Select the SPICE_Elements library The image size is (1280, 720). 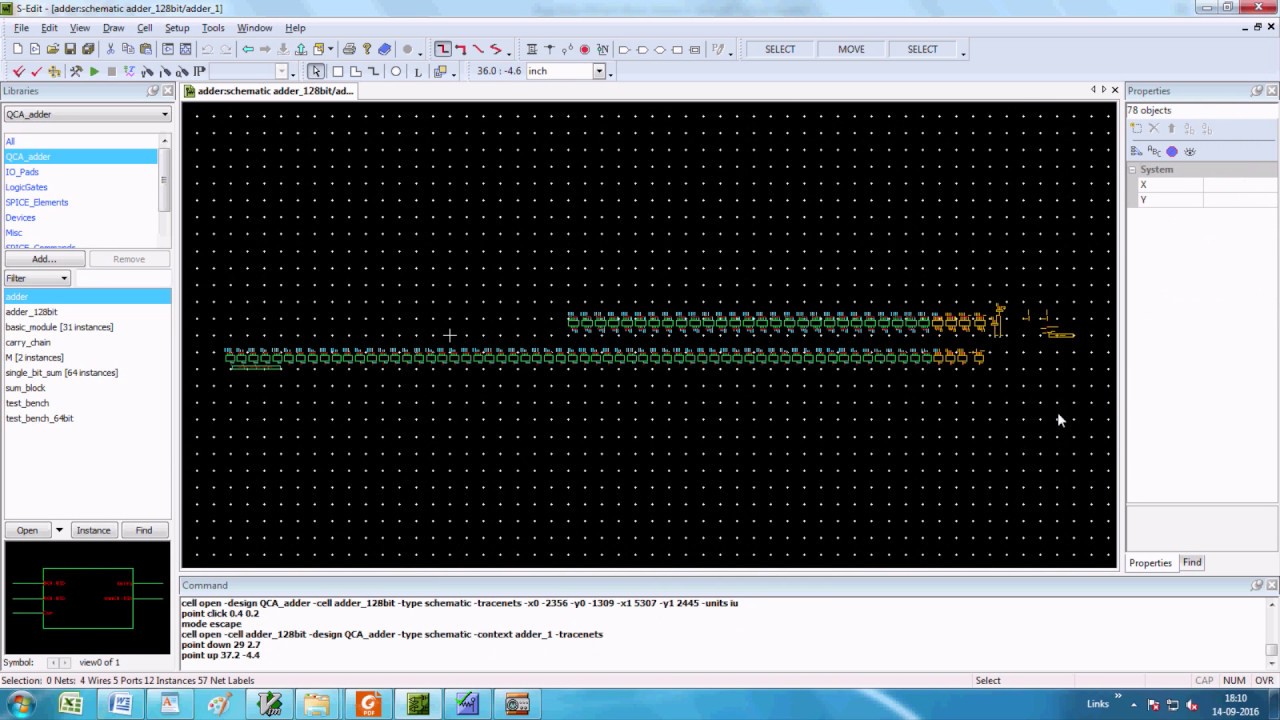tap(37, 202)
